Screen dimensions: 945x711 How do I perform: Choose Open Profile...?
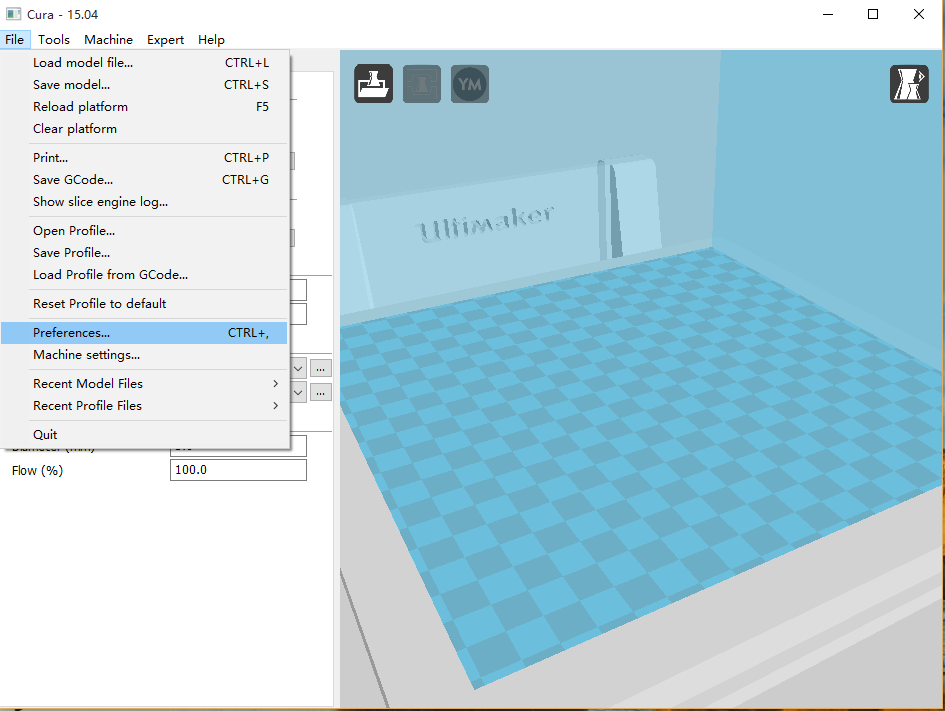point(144,231)
